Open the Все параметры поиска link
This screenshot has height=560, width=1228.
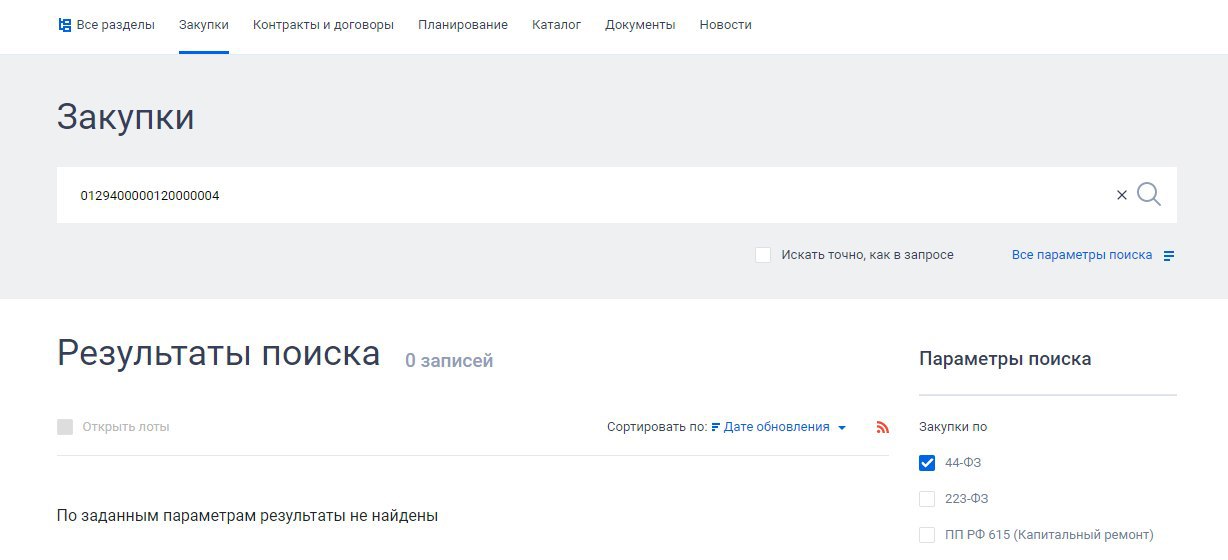(1082, 255)
